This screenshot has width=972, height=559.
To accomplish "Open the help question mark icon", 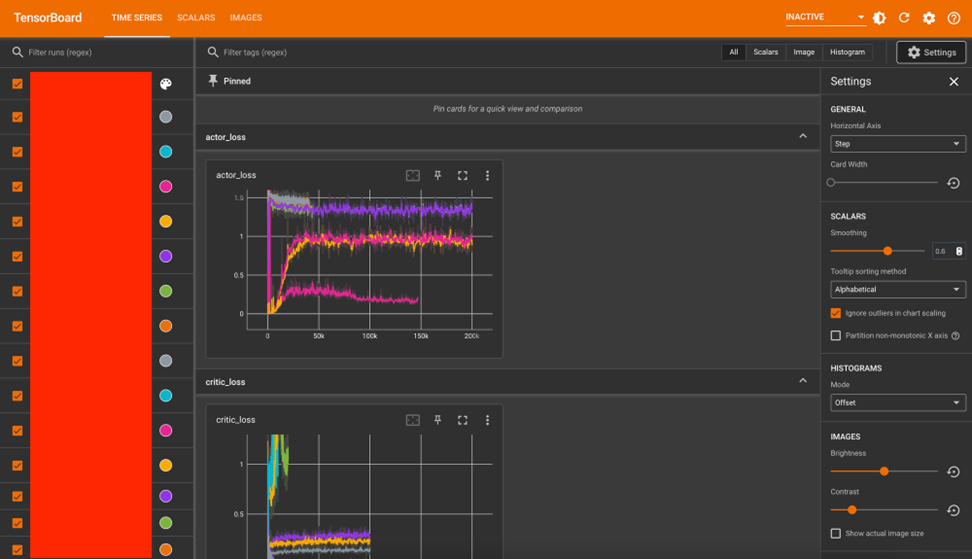I will click(x=953, y=18).
